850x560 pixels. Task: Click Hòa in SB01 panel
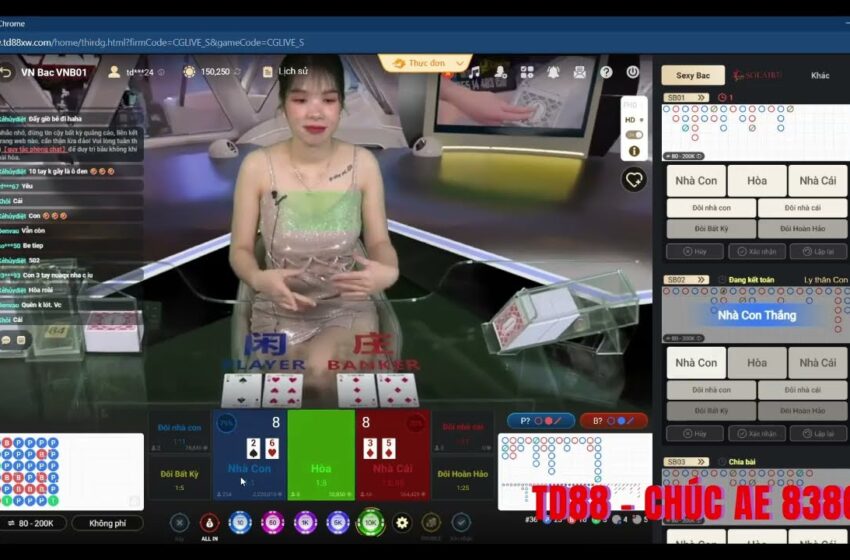coord(757,181)
